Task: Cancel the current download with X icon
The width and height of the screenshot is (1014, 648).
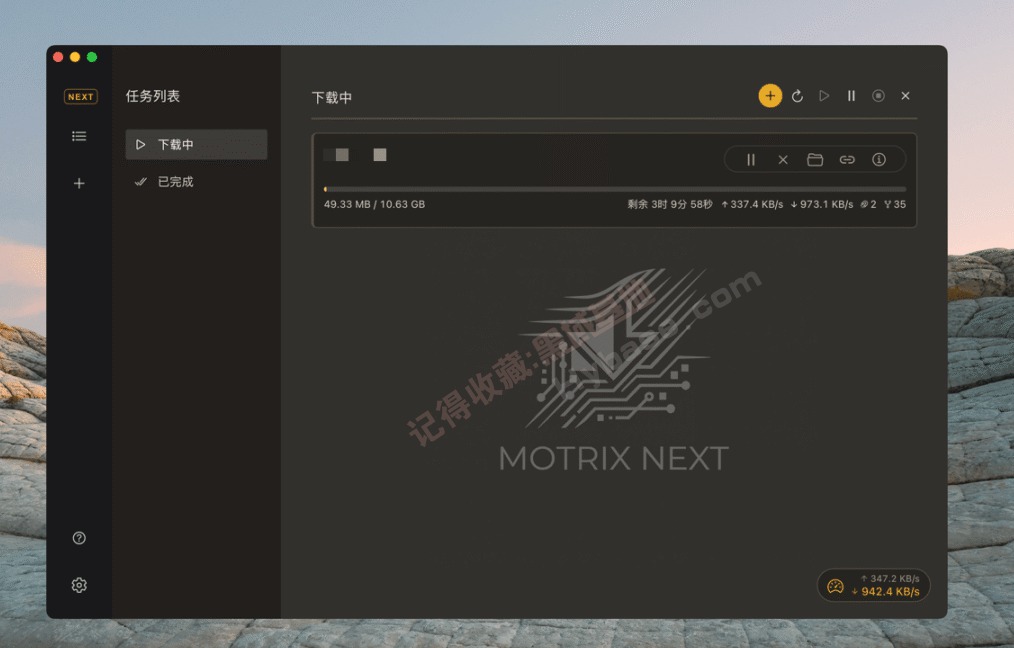Action: point(783,159)
